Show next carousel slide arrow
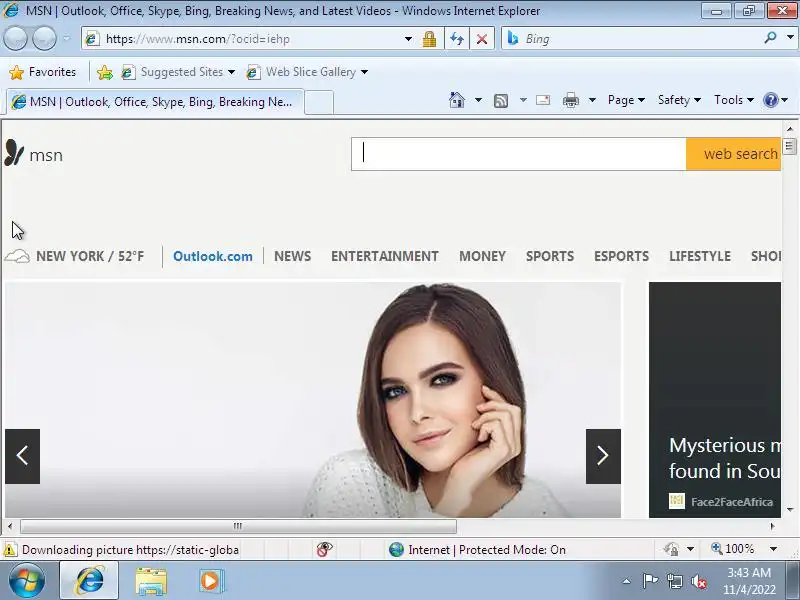Image resolution: width=800 pixels, height=600 pixels. (603, 456)
